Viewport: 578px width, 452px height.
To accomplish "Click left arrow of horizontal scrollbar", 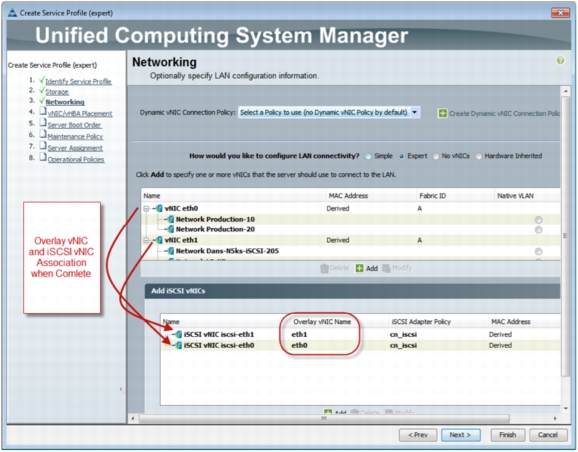I will 133,419.
